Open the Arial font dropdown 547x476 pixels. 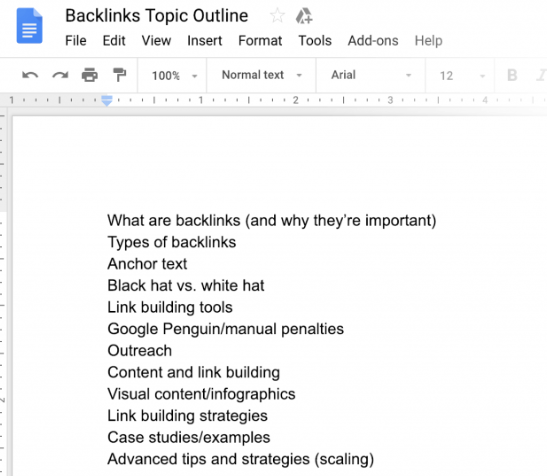click(x=371, y=75)
